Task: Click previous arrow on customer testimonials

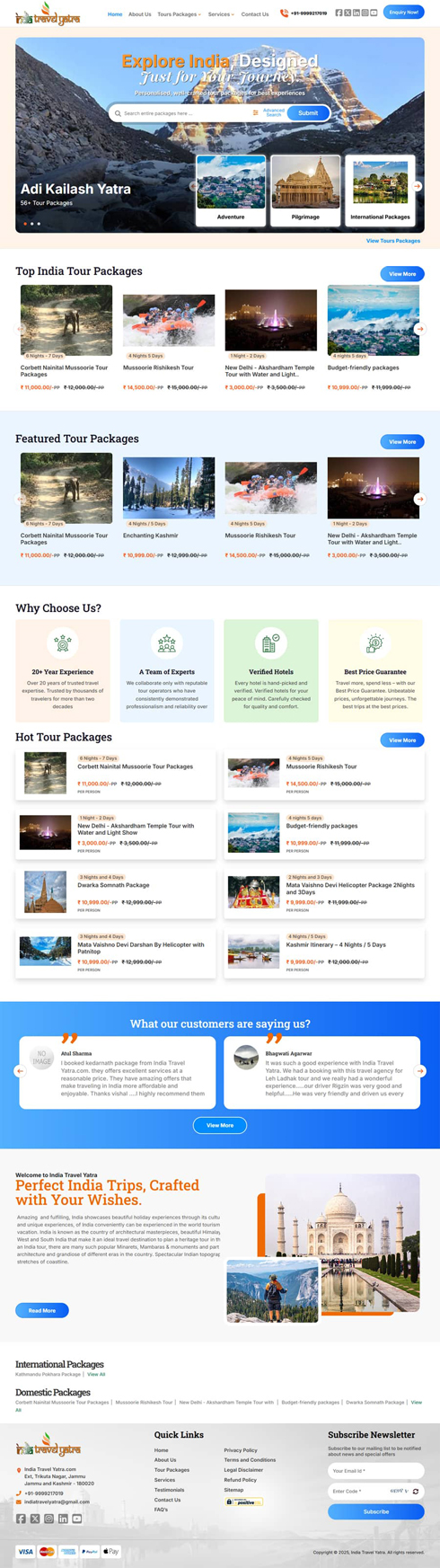Action: pos(20,1070)
